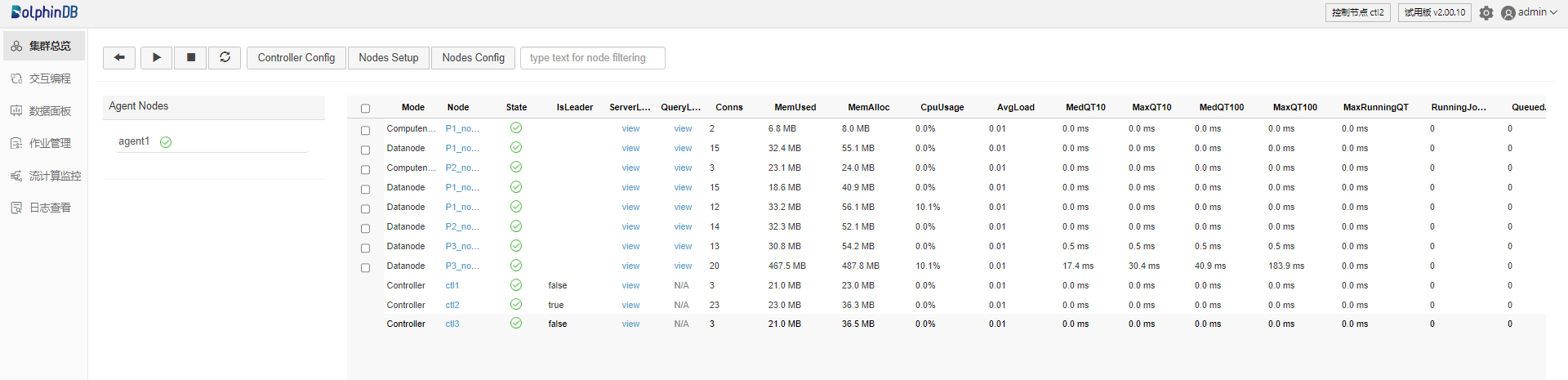This screenshot has width=1568, height=380.
Task: Open ctl2 controller node link
Action: [x=452, y=305]
